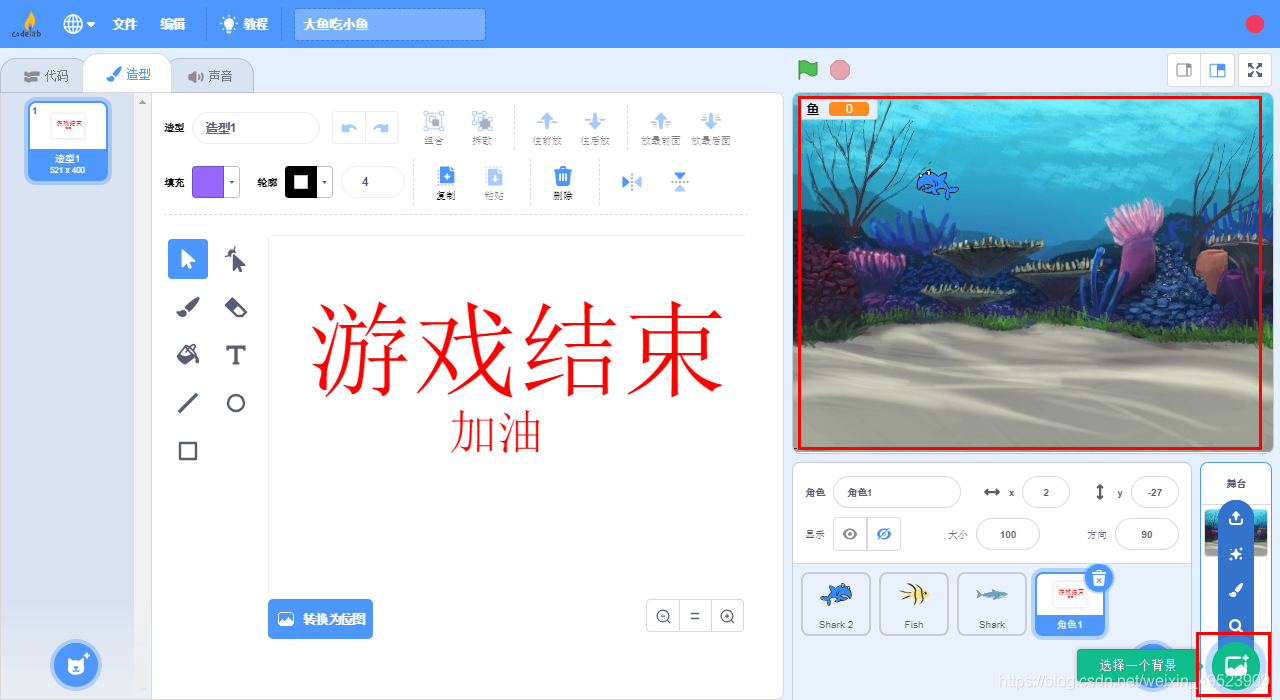Select the Circle tool
This screenshot has width=1280, height=700.
point(236,403)
